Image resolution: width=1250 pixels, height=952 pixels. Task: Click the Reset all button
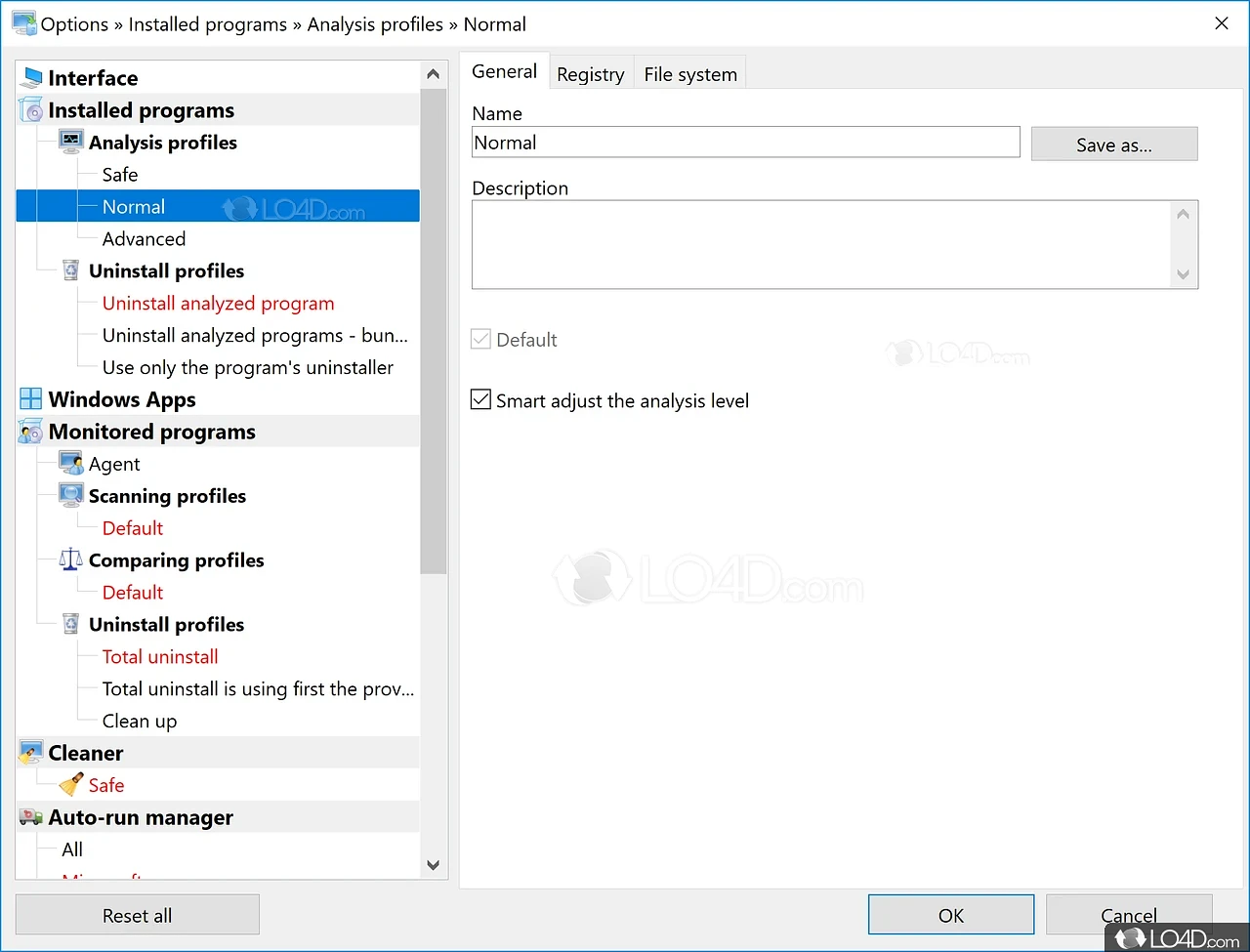(x=138, y=916)
